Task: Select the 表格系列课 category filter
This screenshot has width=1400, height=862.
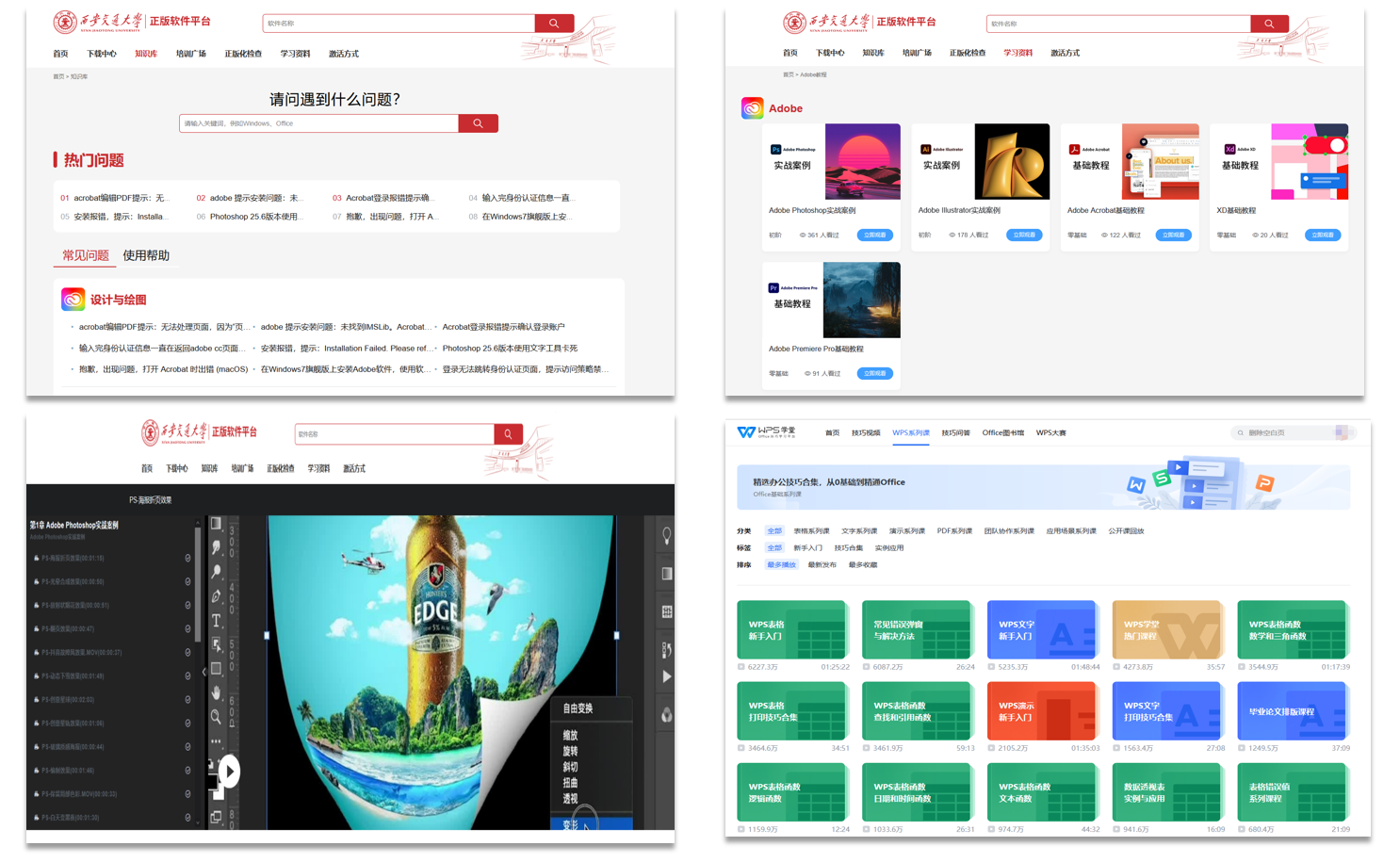Action: (x=811, y=531)
